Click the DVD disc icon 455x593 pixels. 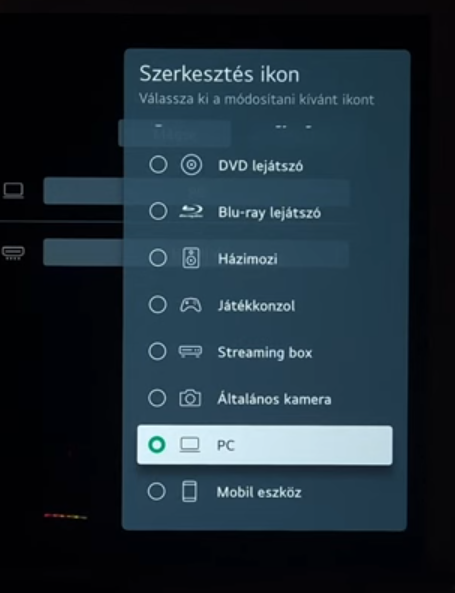(191, 165)
